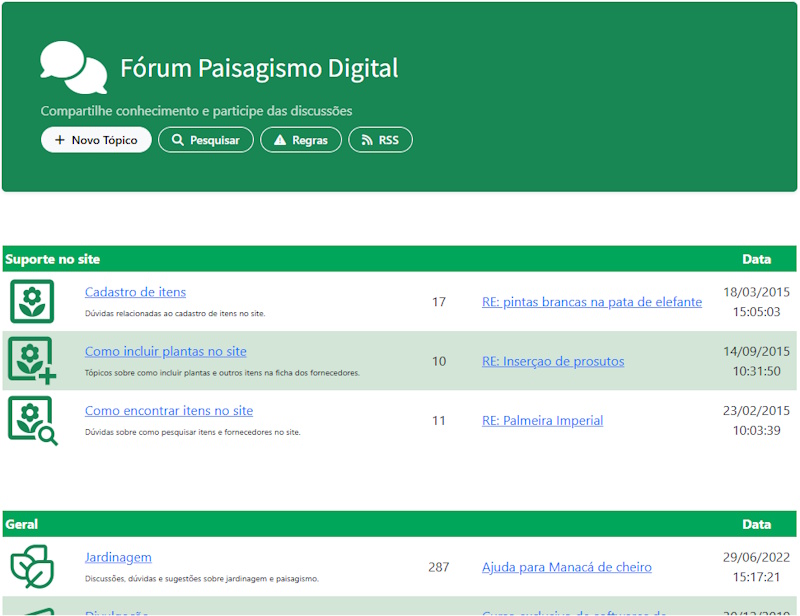This screenshot has width=800, height=616.
Task: Click the Jardinagem leaves icon
Action: click(32, 566)
